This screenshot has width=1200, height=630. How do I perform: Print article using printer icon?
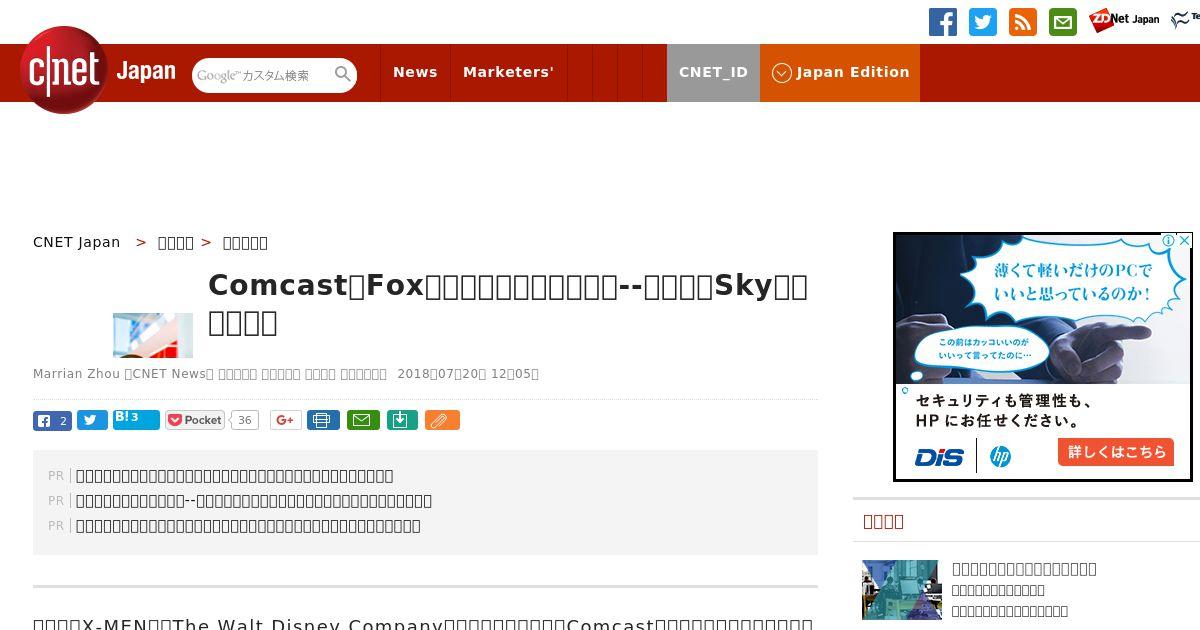(323, 420)
